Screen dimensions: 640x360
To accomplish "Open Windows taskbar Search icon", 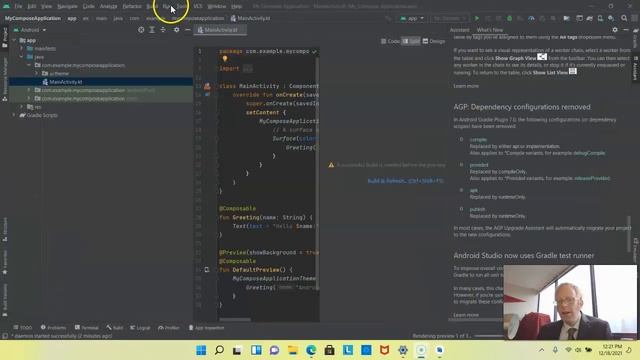I will (219, 350).
